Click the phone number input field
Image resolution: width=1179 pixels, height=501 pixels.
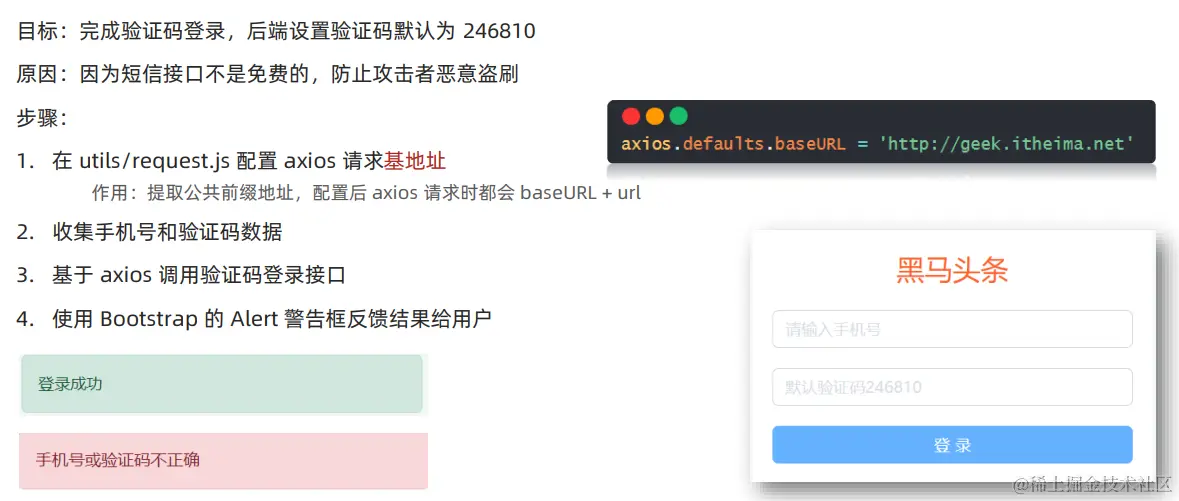(952, 329)
